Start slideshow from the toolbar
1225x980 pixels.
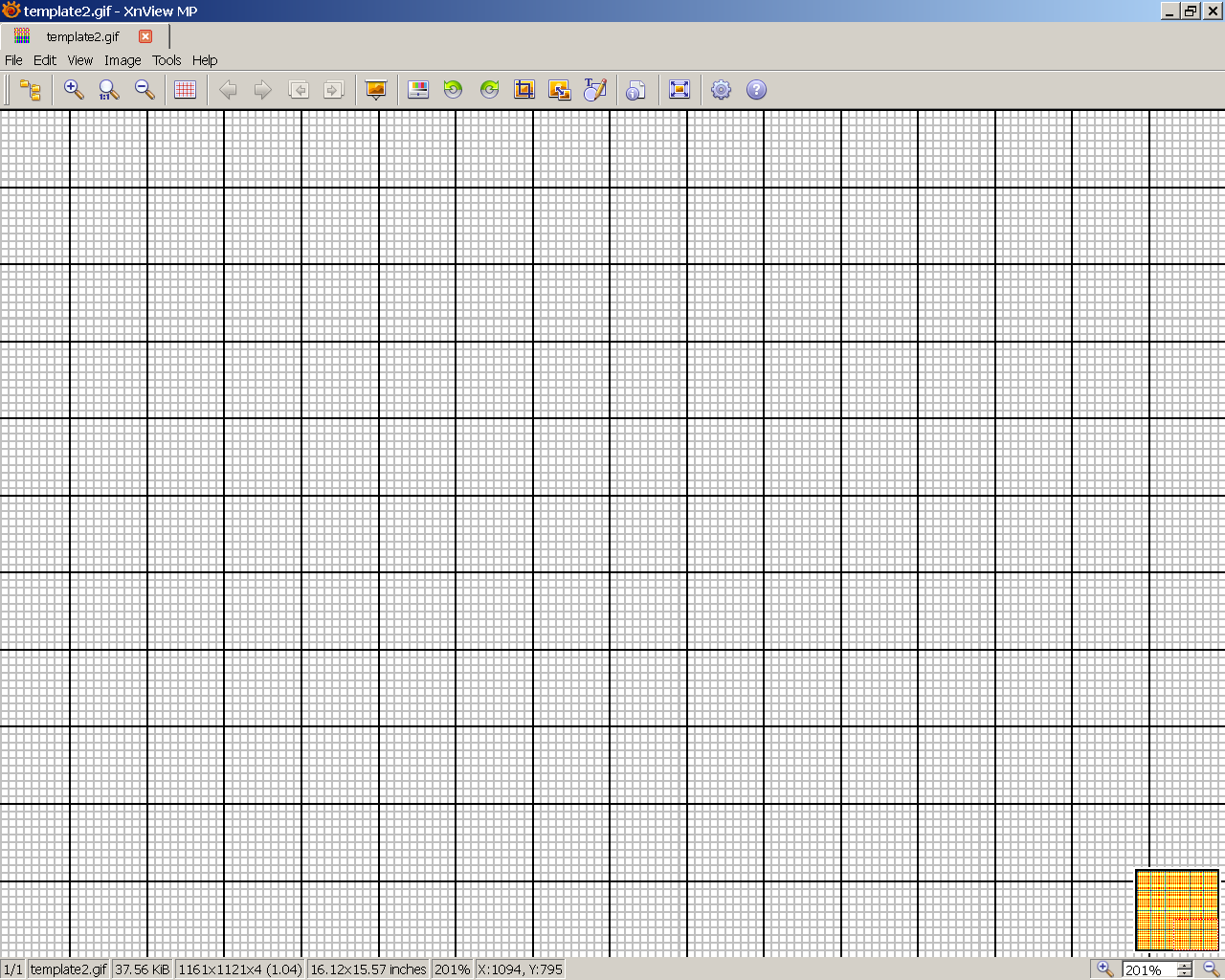(x=376, y=90)
